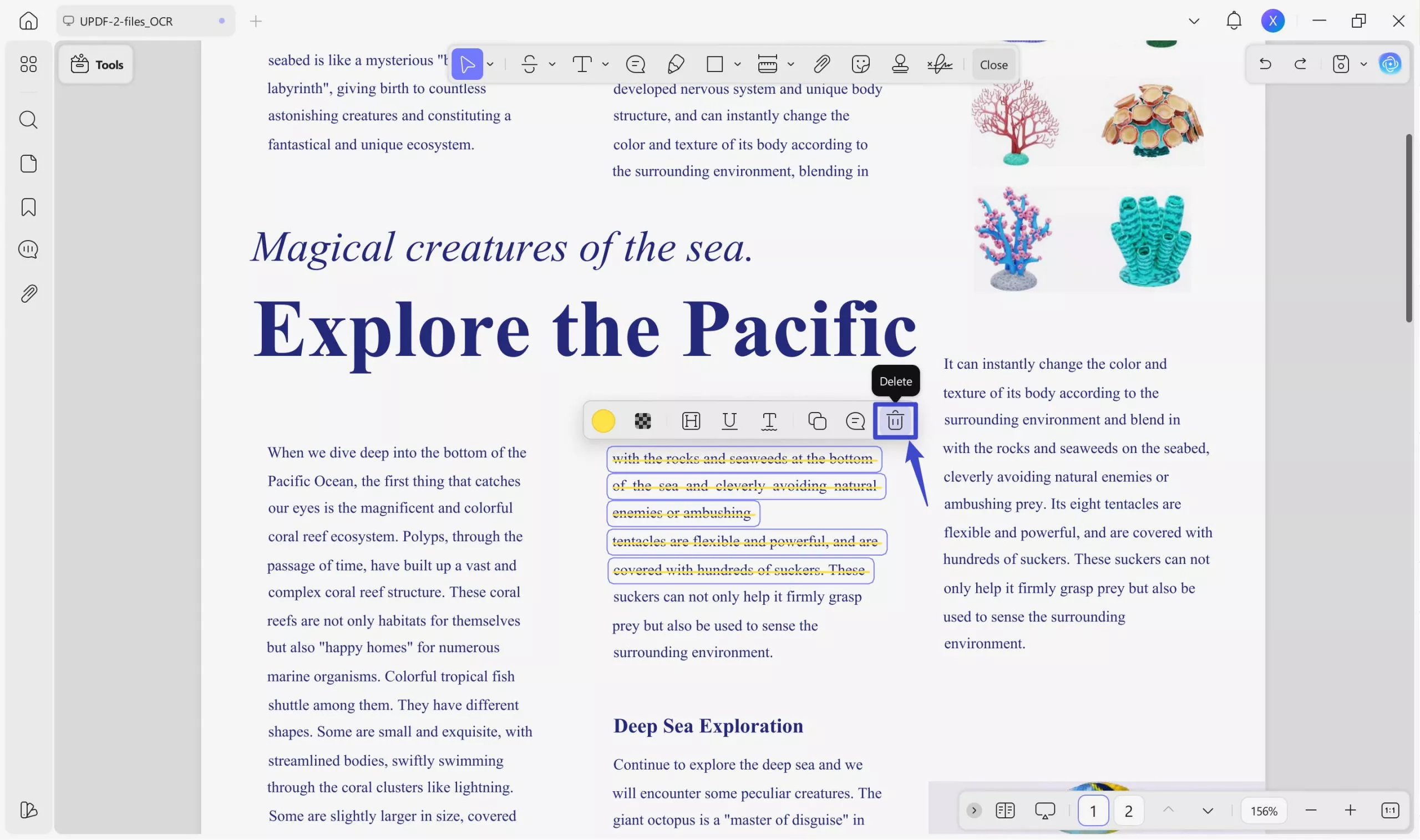
Task: Select the attach file paperclip in toolbar
Action: point(821,64)
